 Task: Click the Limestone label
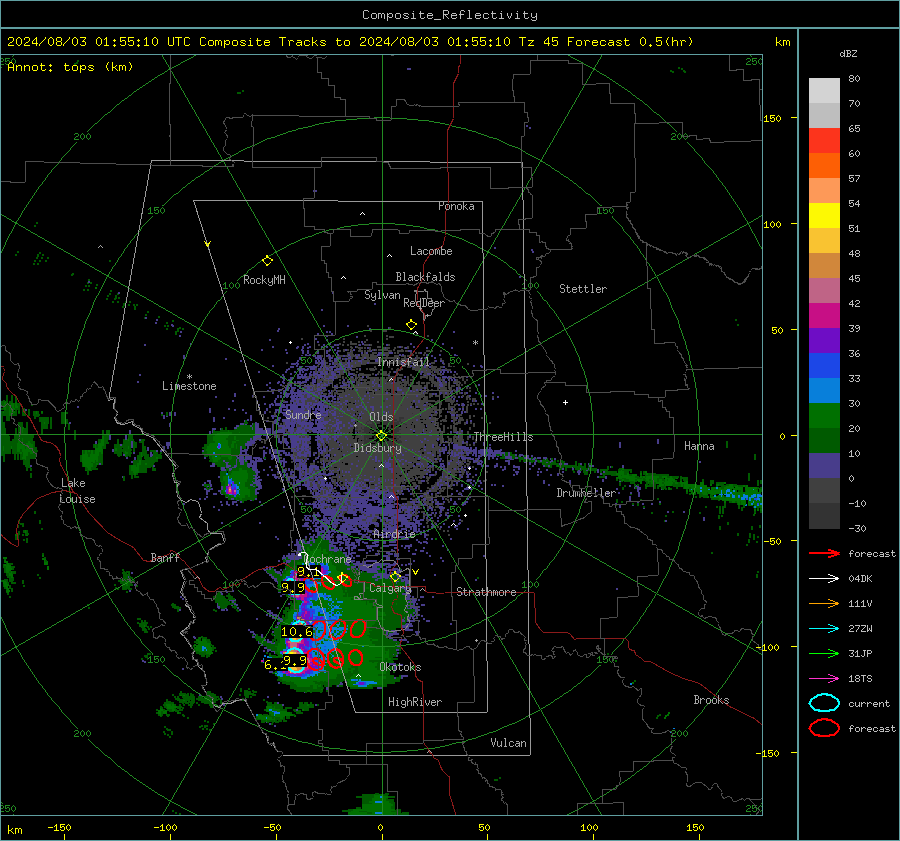point(189,386)
